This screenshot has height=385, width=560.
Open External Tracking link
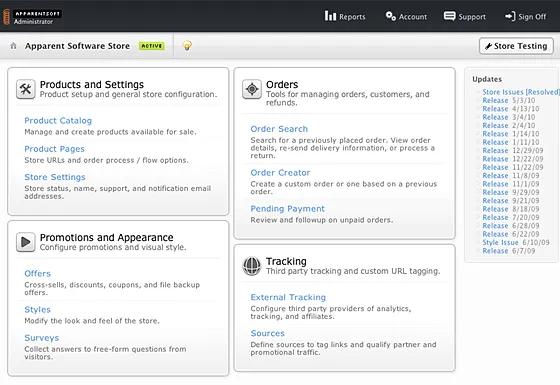[x=288, y=298]
